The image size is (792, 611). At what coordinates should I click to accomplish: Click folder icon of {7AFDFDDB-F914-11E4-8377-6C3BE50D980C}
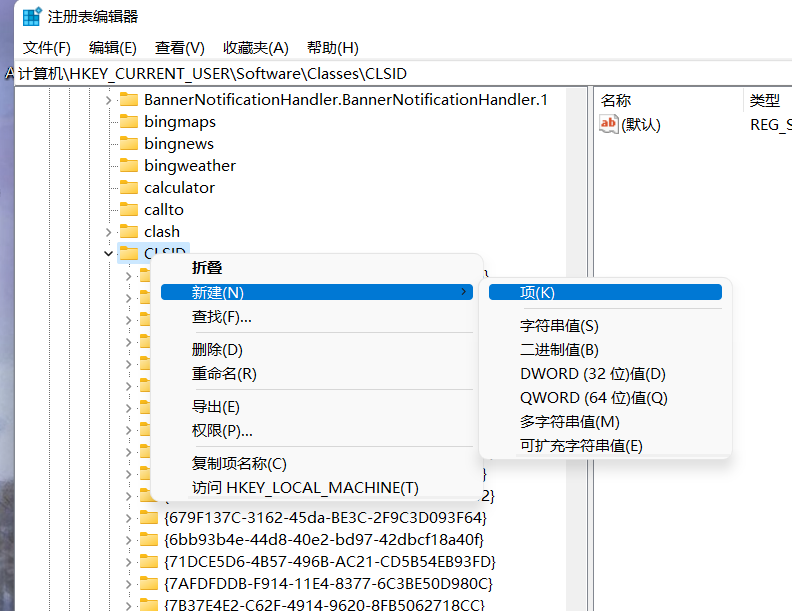click(x=148, y=583)
